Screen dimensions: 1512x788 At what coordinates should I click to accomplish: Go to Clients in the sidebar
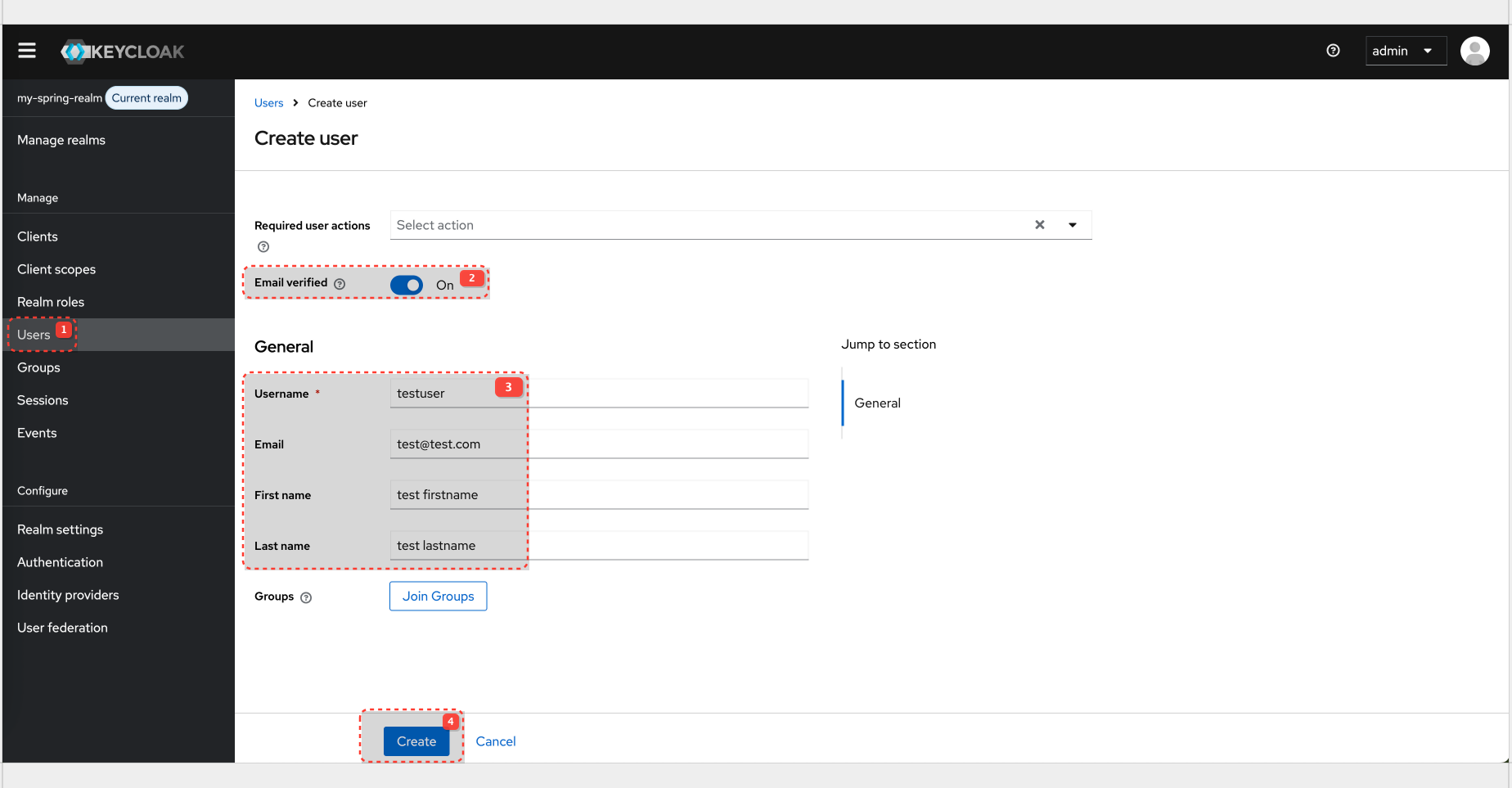[x=37, y=236]
